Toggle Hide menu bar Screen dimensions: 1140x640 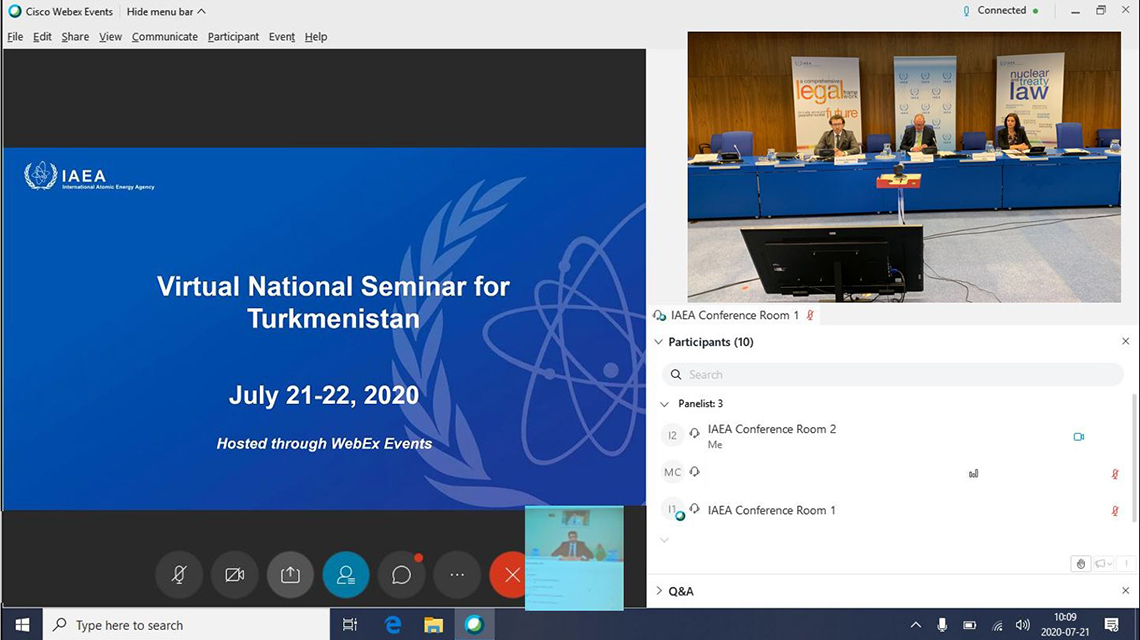(166, 12)
